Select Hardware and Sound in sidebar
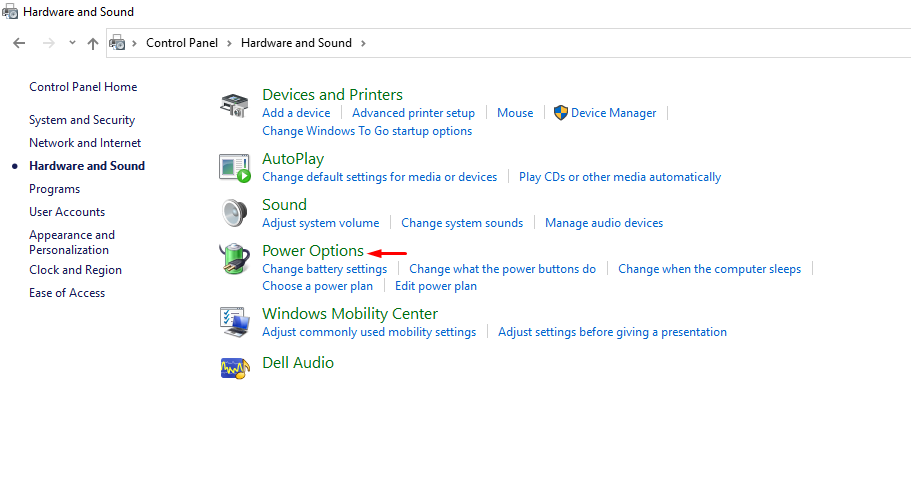Viewport: 911px width, 491px height. click(x=87, y=166)
